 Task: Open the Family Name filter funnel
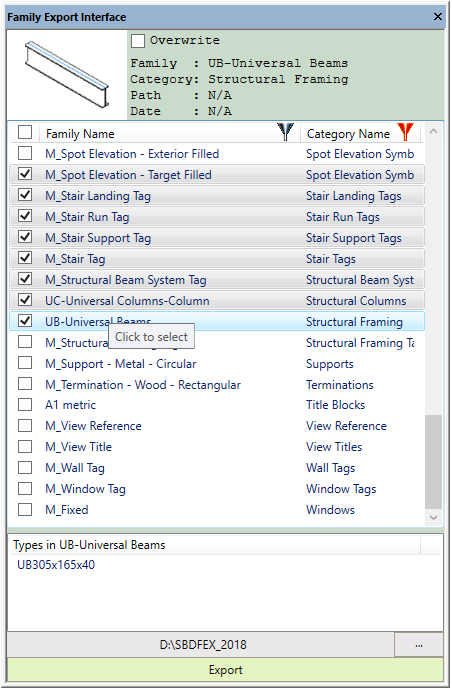coord(285,132)
